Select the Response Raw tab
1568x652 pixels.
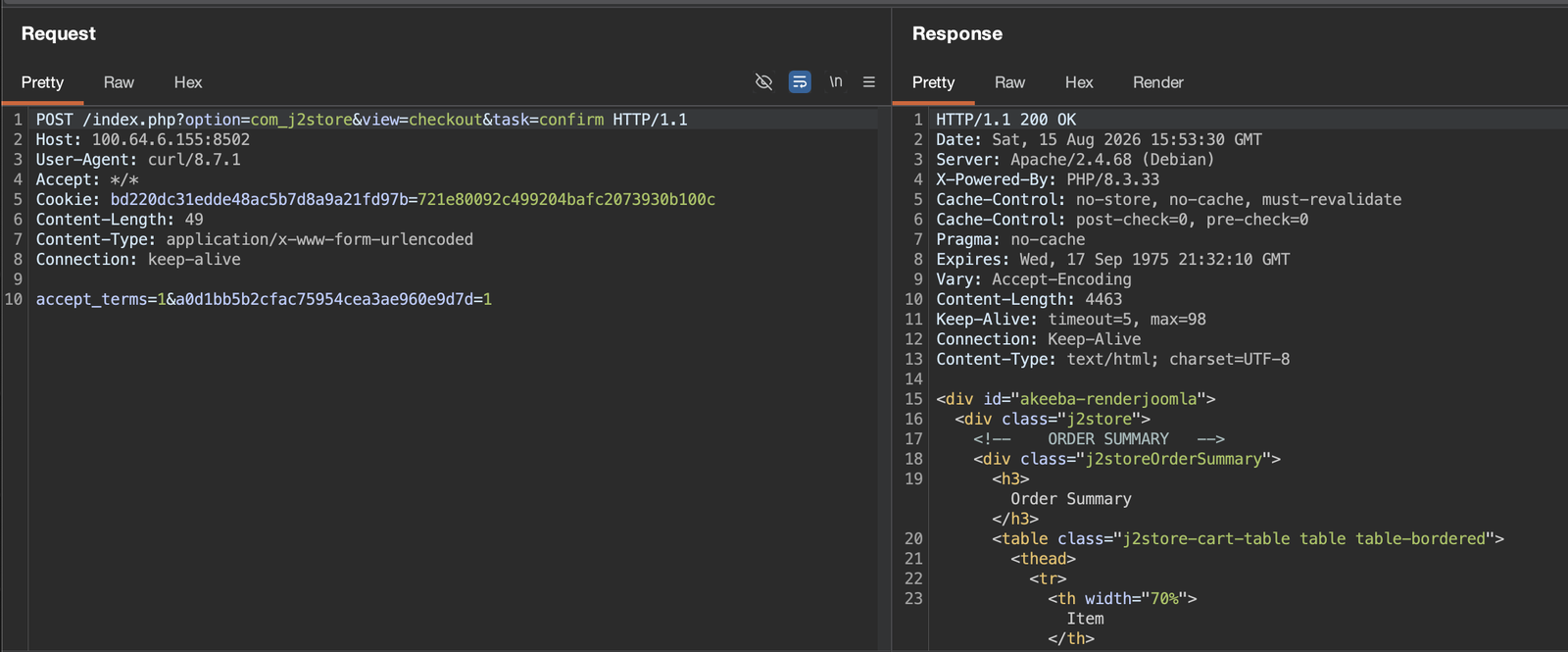coord(1009,82)
